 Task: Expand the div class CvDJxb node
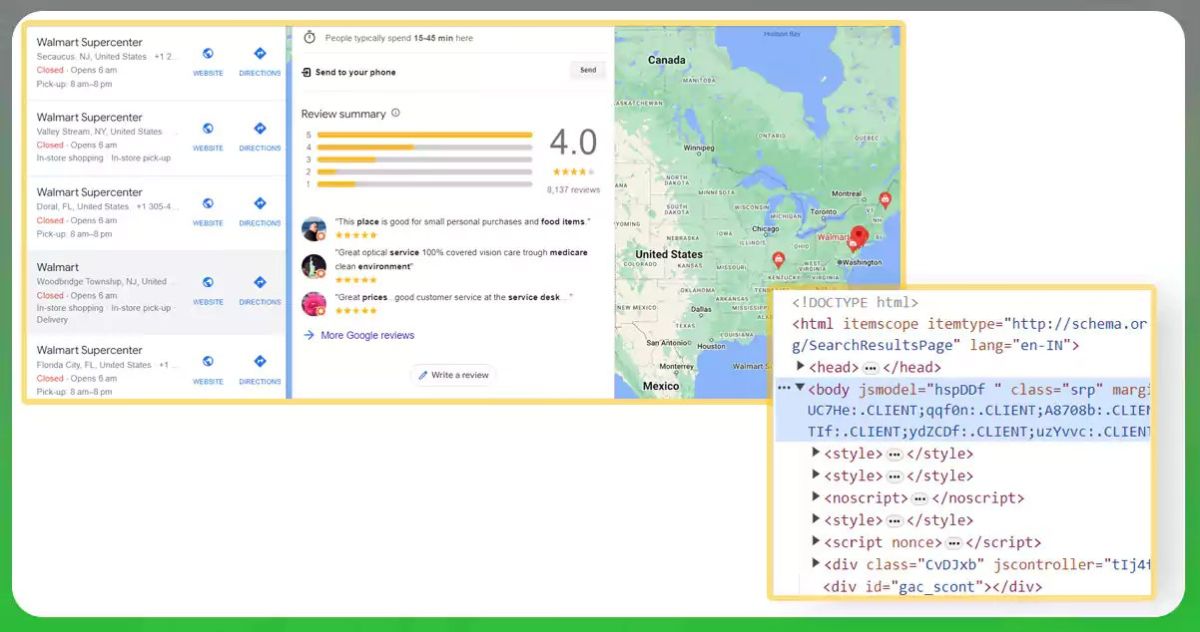tap(816, 564)
